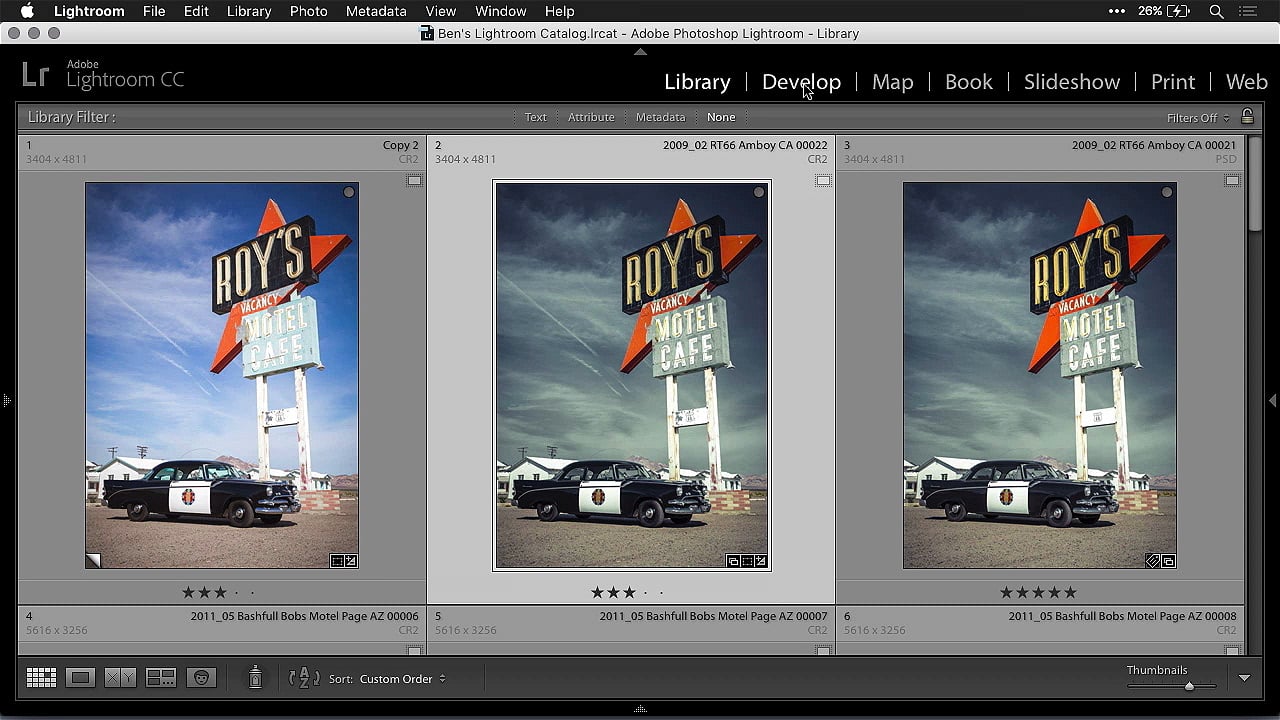Toggle flag on Amboy CA 00022 thumbnail

(823, 181)
